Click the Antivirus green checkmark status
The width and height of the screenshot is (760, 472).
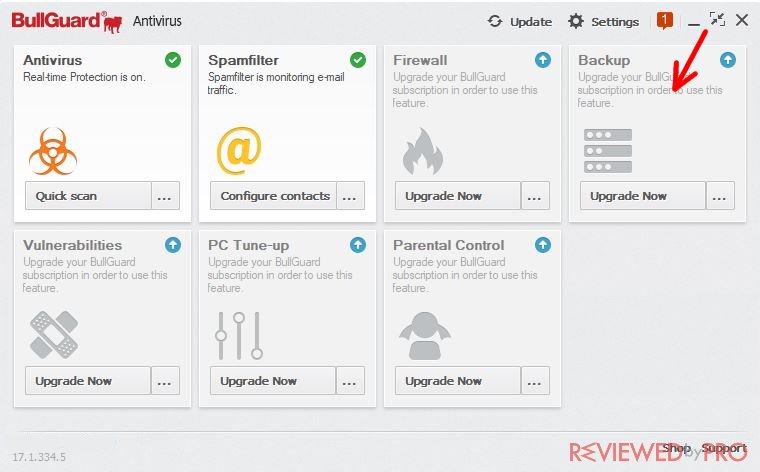coord(173,60)
